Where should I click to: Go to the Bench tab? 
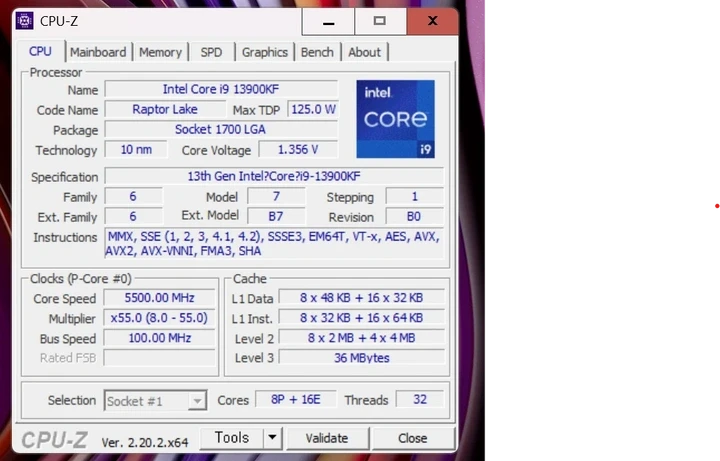(x=317, y=52)
